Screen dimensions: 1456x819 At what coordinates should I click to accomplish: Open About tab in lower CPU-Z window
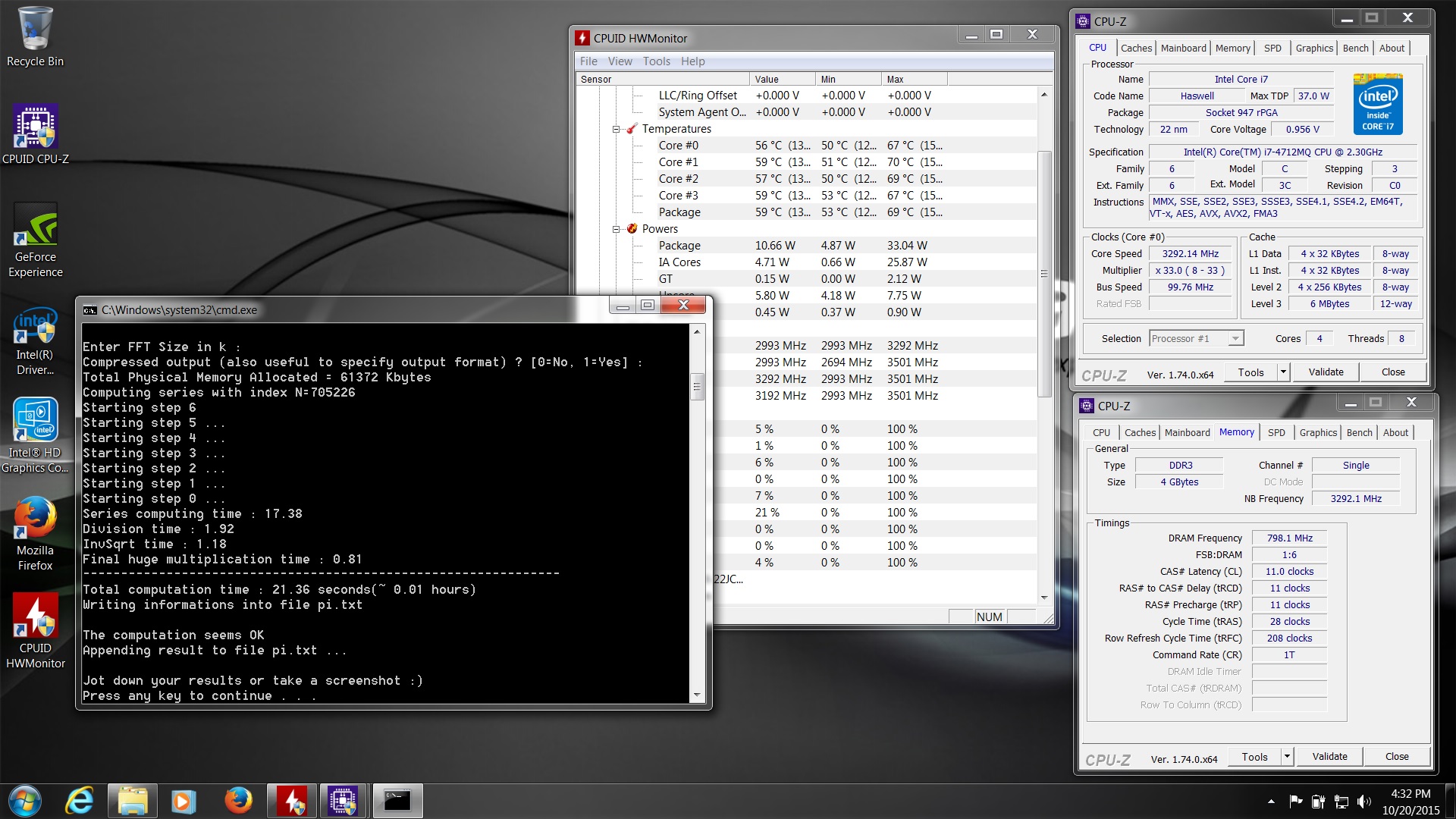pyautogui.click(x=1395, y=432)
